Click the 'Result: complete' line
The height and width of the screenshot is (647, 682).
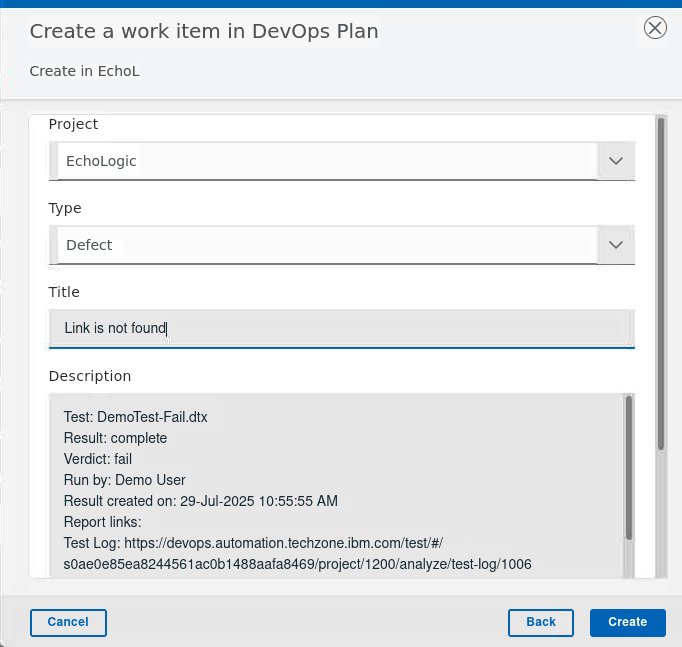click(115, 438)
